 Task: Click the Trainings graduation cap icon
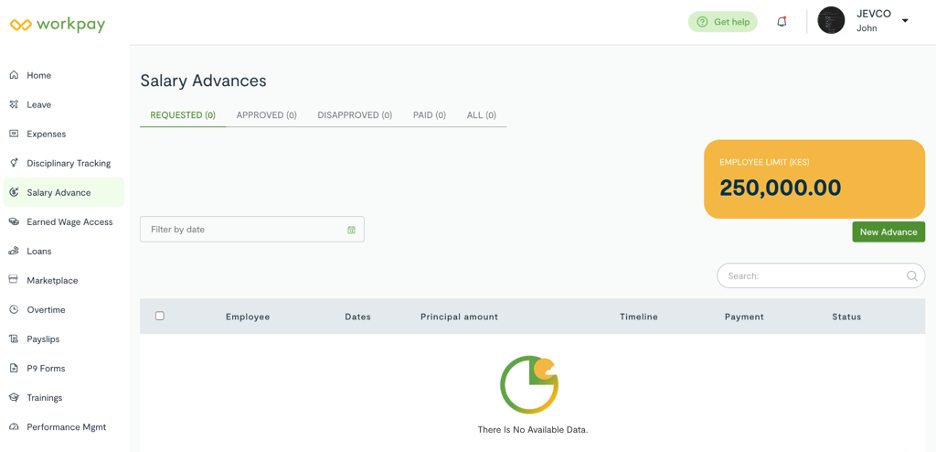tap(14, 397)
